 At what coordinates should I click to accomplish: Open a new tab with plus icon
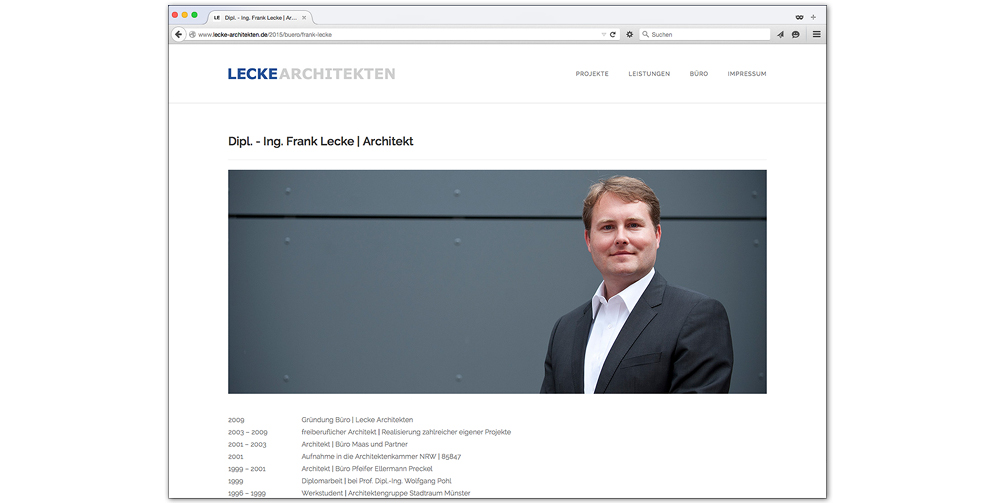coord(813,17)
